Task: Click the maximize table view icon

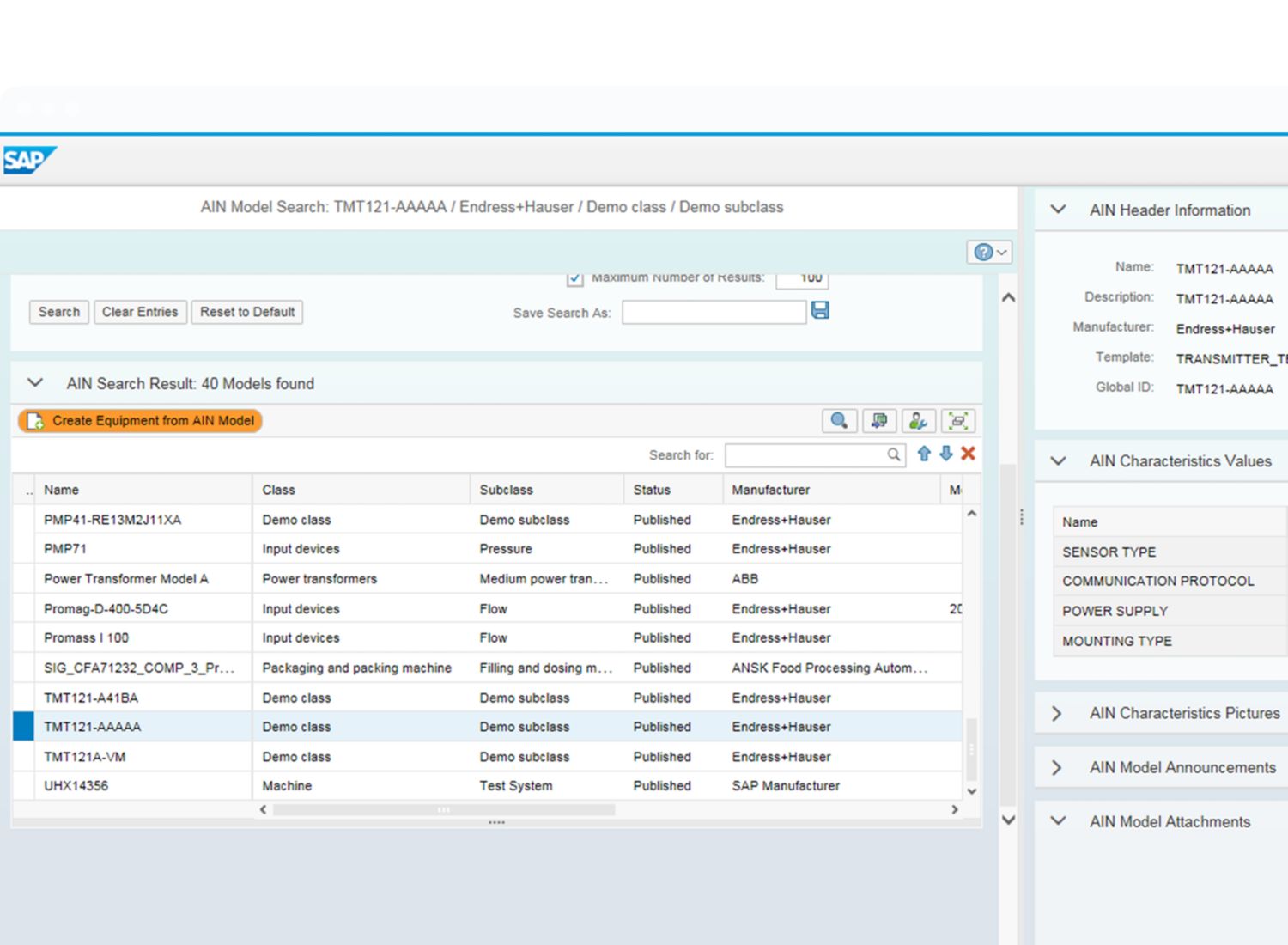Action: [957, 421]
